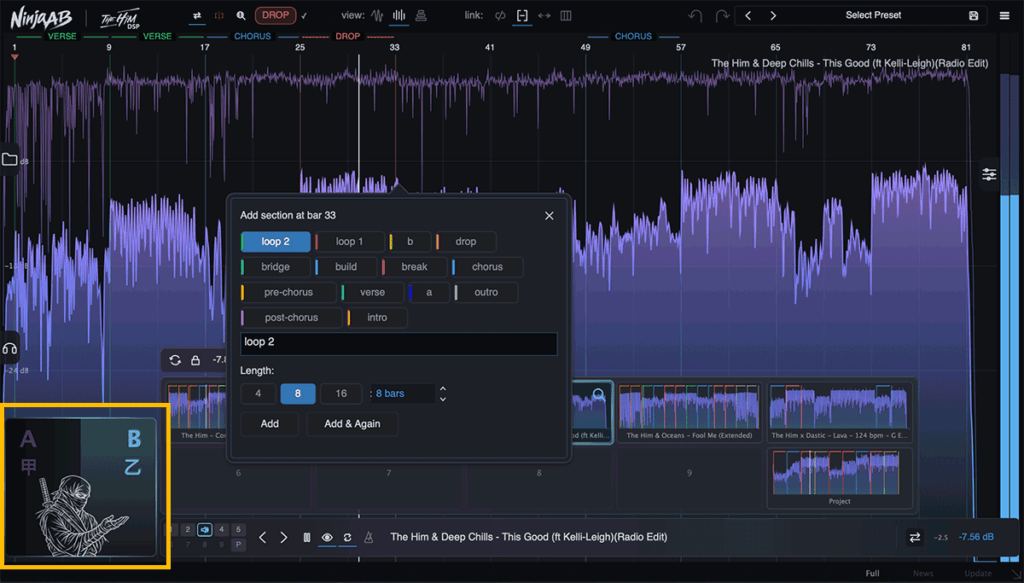Choose the pre-chorus section label
This screenshot has width=1024, height=583.
point(288,292)
